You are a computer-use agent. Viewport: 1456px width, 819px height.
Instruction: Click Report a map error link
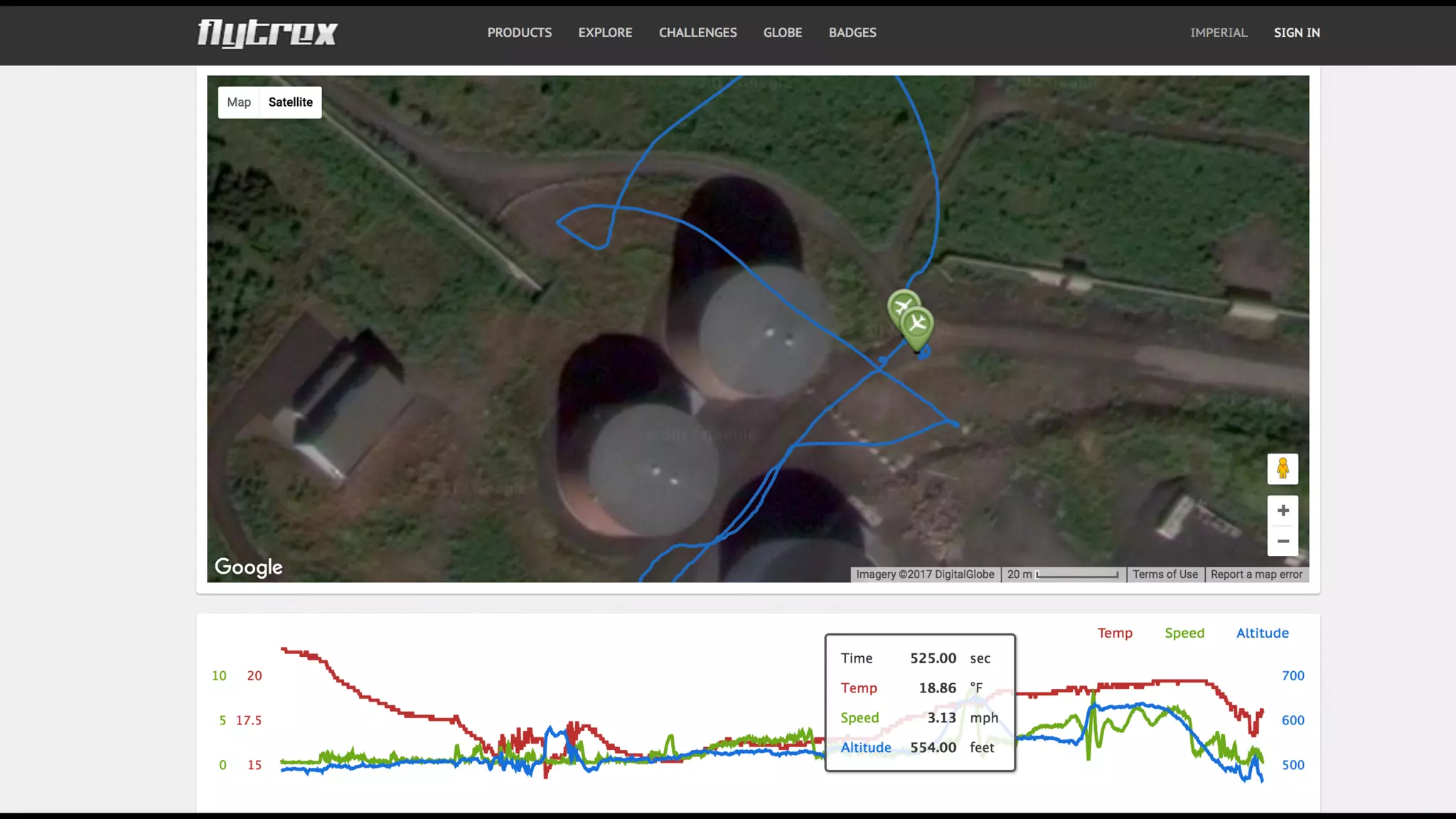pos(1256,574)
